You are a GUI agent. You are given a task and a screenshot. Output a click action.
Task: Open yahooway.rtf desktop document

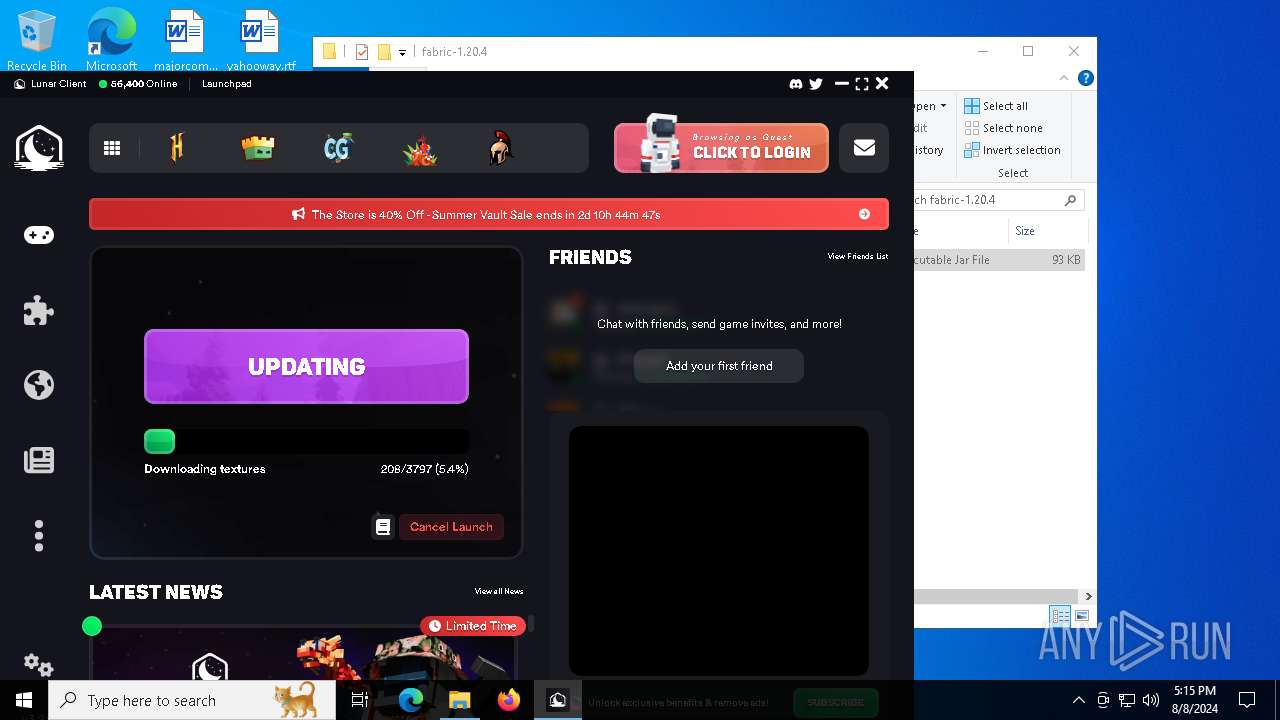(261, 42)
